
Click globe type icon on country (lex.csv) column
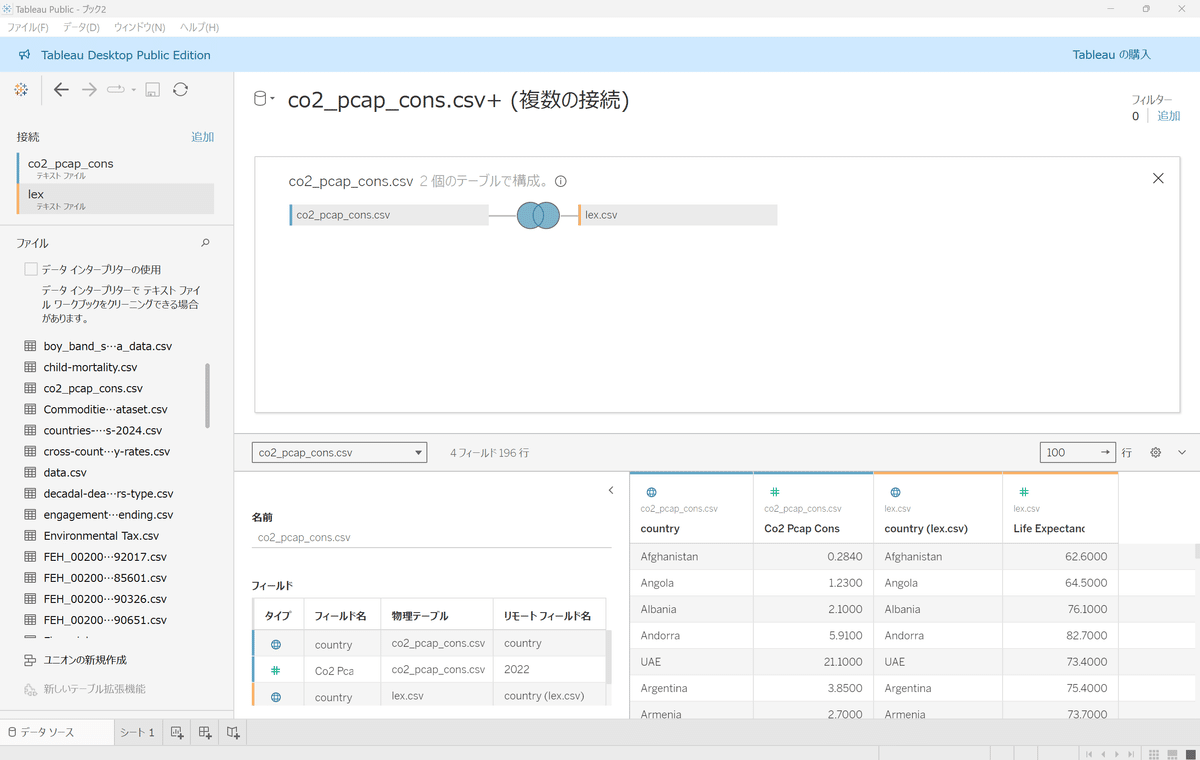coord(895,492)
